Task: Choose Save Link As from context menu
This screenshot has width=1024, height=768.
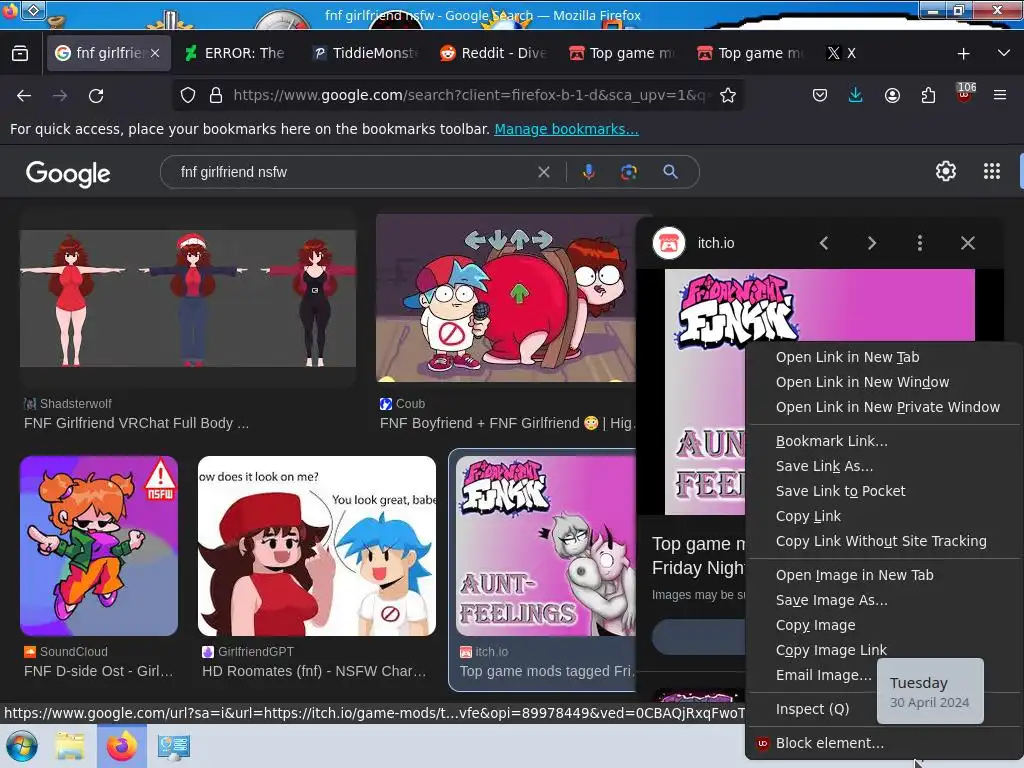Action: click(824, 466)
